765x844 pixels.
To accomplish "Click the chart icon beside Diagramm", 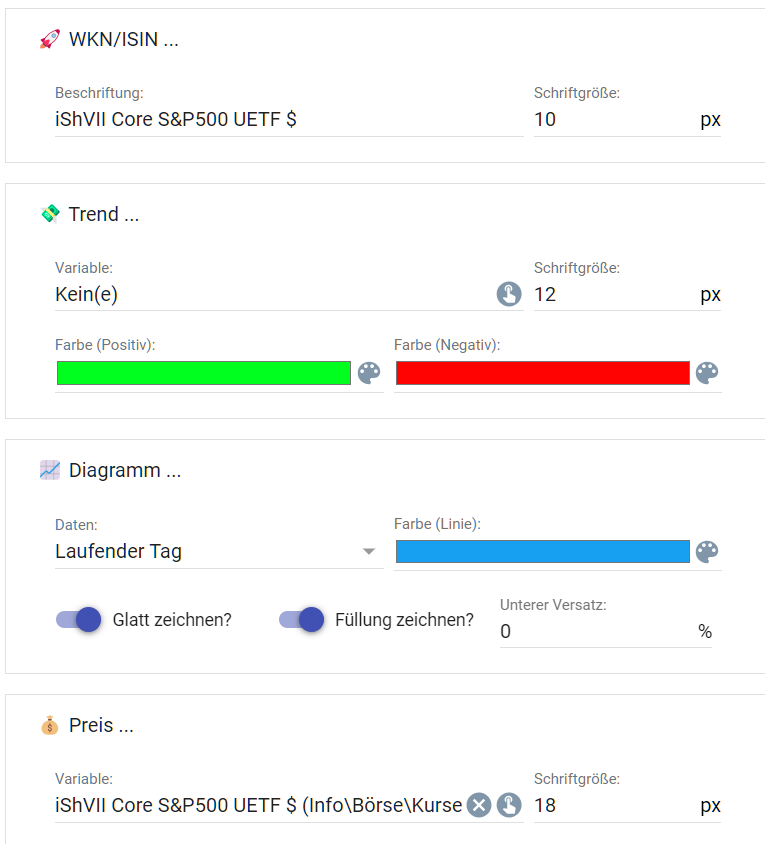I will pos(50,470).
